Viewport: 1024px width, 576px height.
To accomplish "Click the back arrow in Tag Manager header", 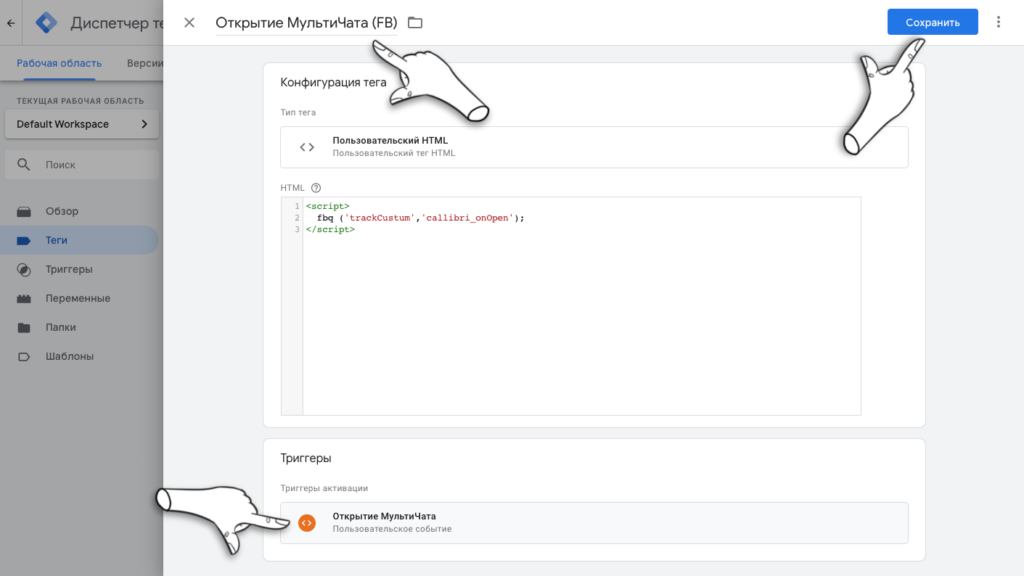I will click(10, 22).
